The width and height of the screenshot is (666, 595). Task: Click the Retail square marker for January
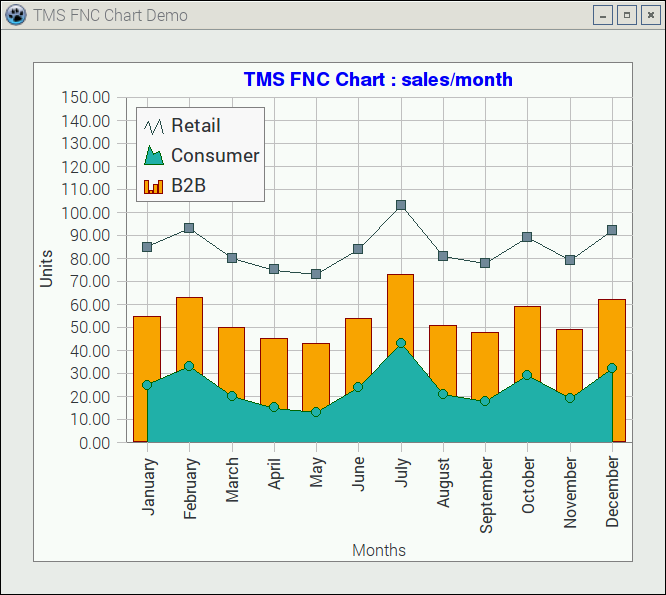pyautogui.click(x=147, y=247)
